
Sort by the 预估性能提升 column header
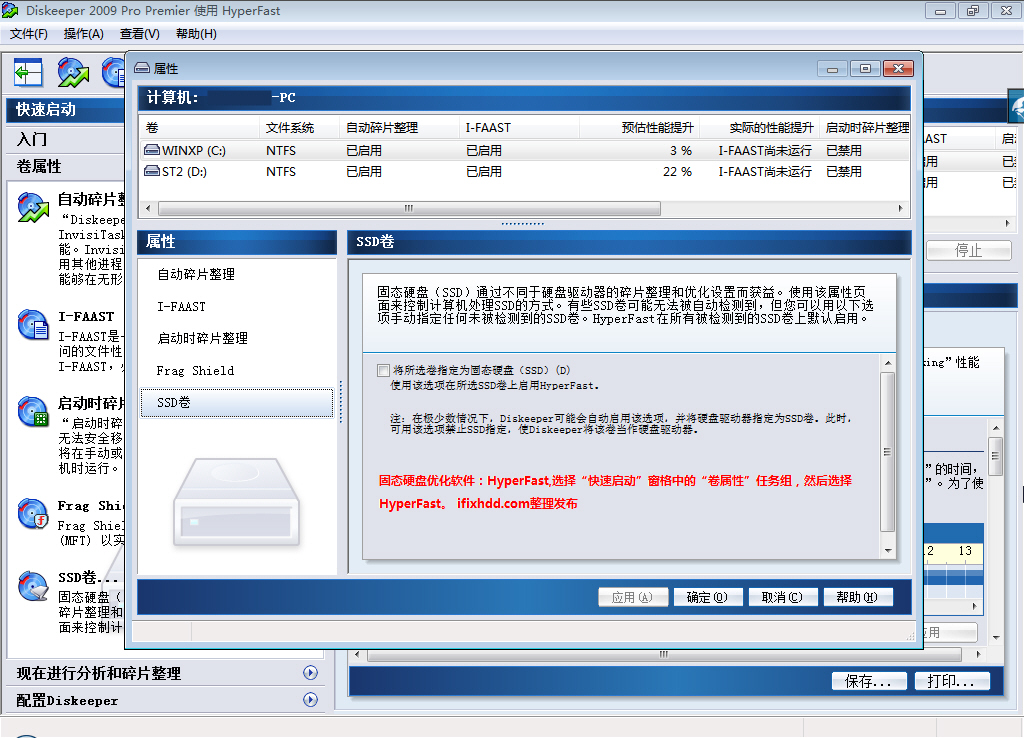coord(638,127)
